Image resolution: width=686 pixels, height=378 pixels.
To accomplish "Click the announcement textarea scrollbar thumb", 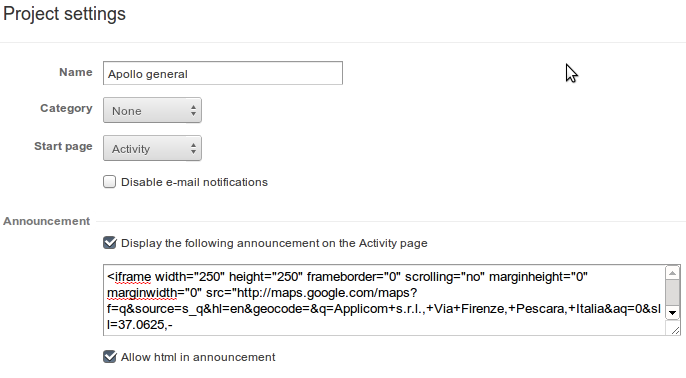I will click(672, 293).
